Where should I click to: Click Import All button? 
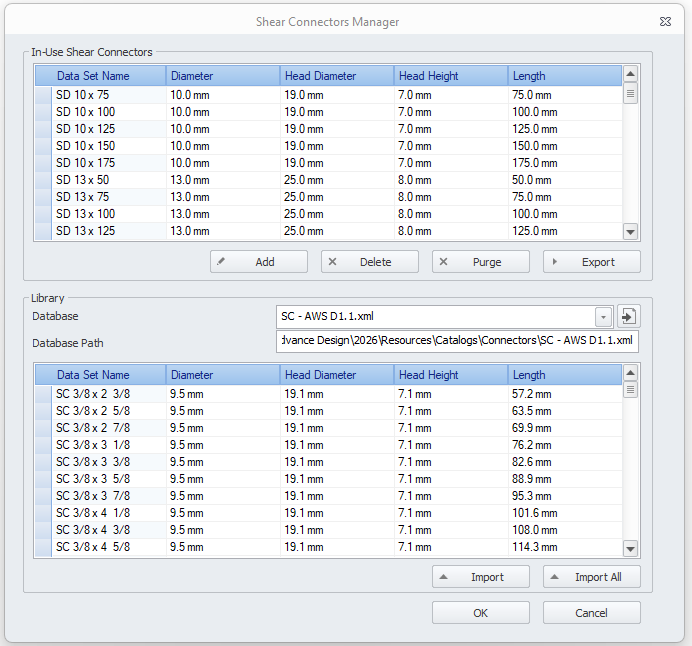(x=592, y=577)
